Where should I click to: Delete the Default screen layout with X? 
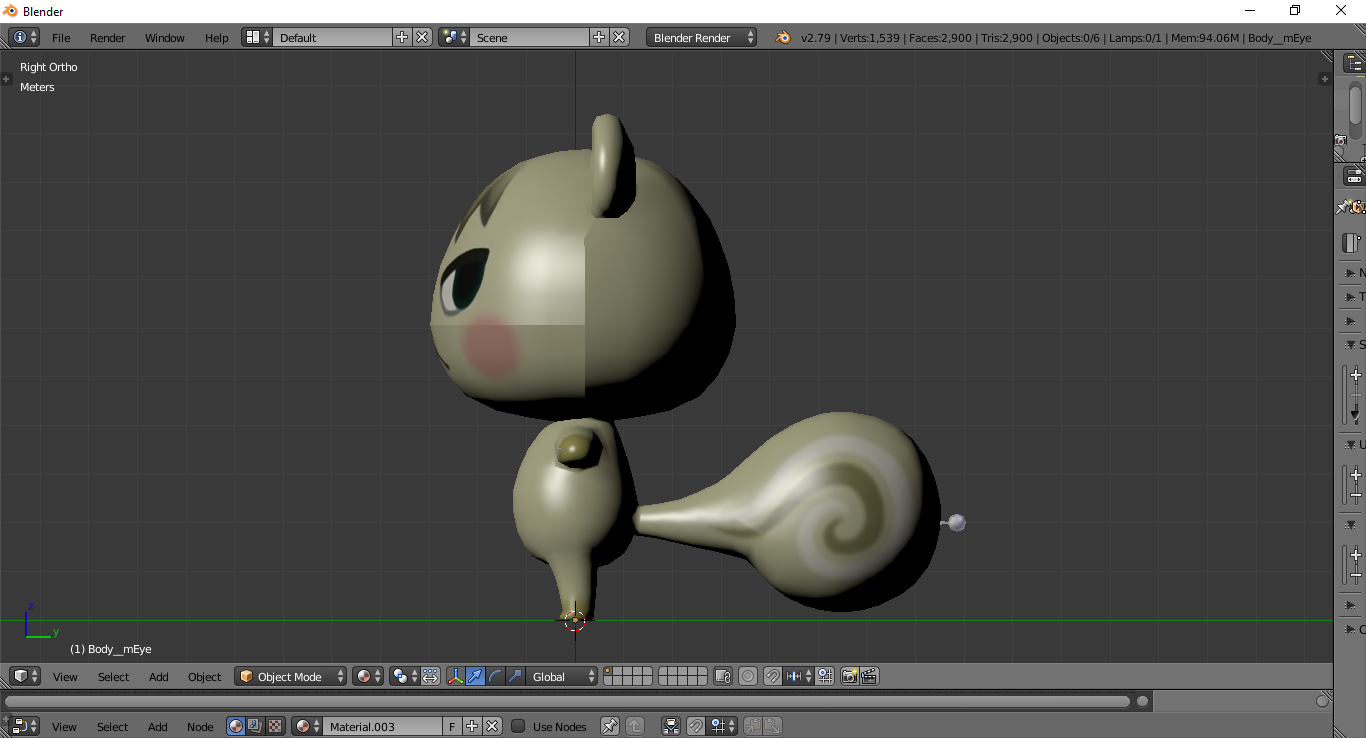pos(422,37)
